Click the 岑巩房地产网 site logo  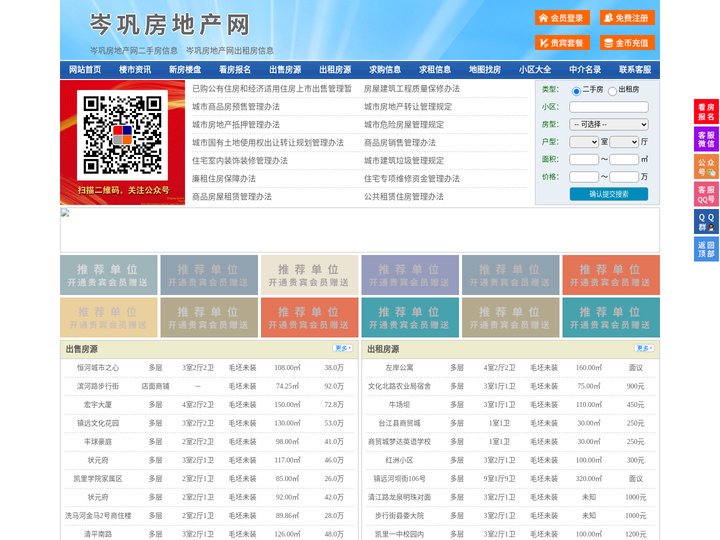pos(169,25)
